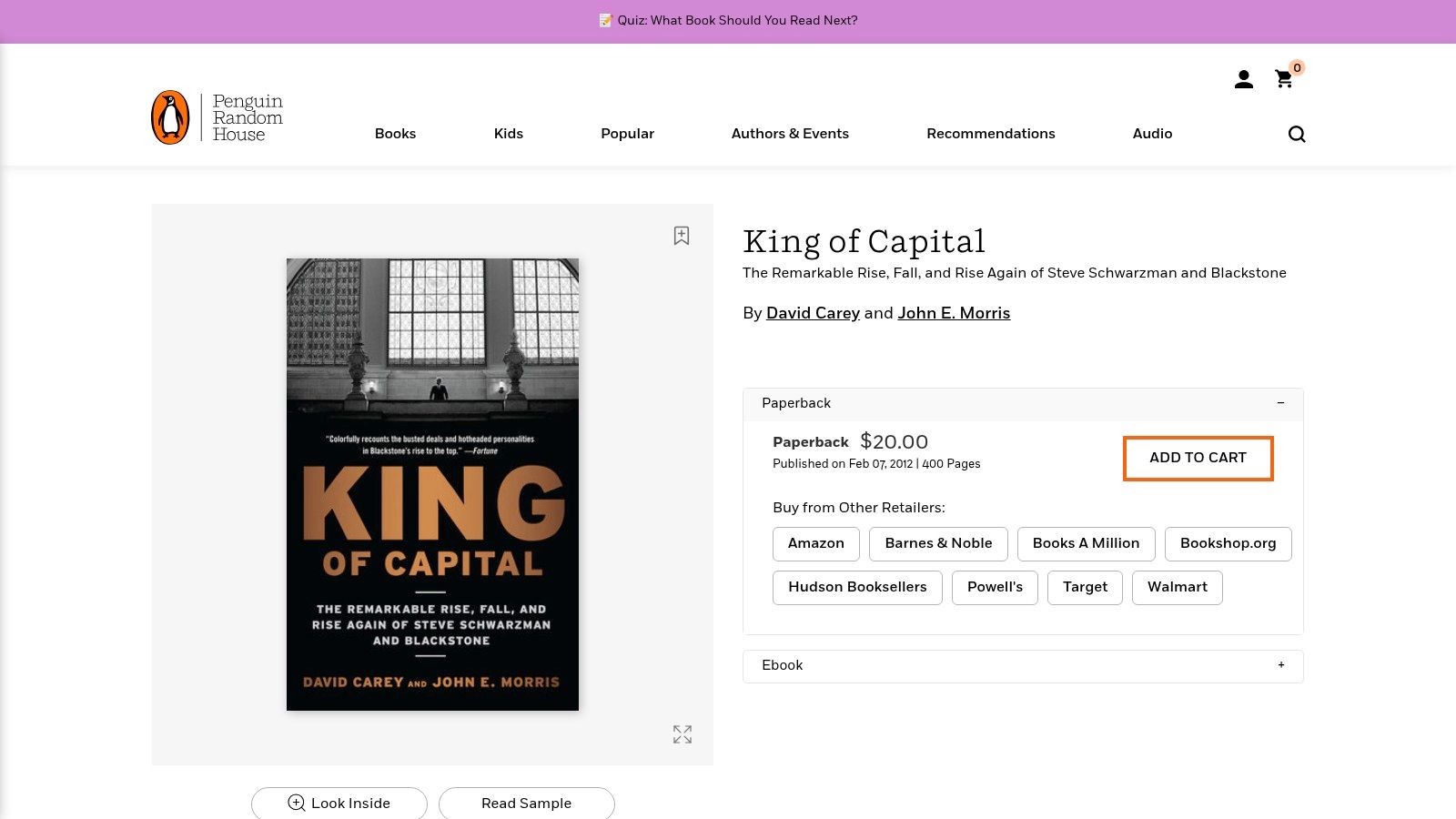1456x819 pixels.
Task: Buy from Hudson Booksellers
Action: [857, 587]
